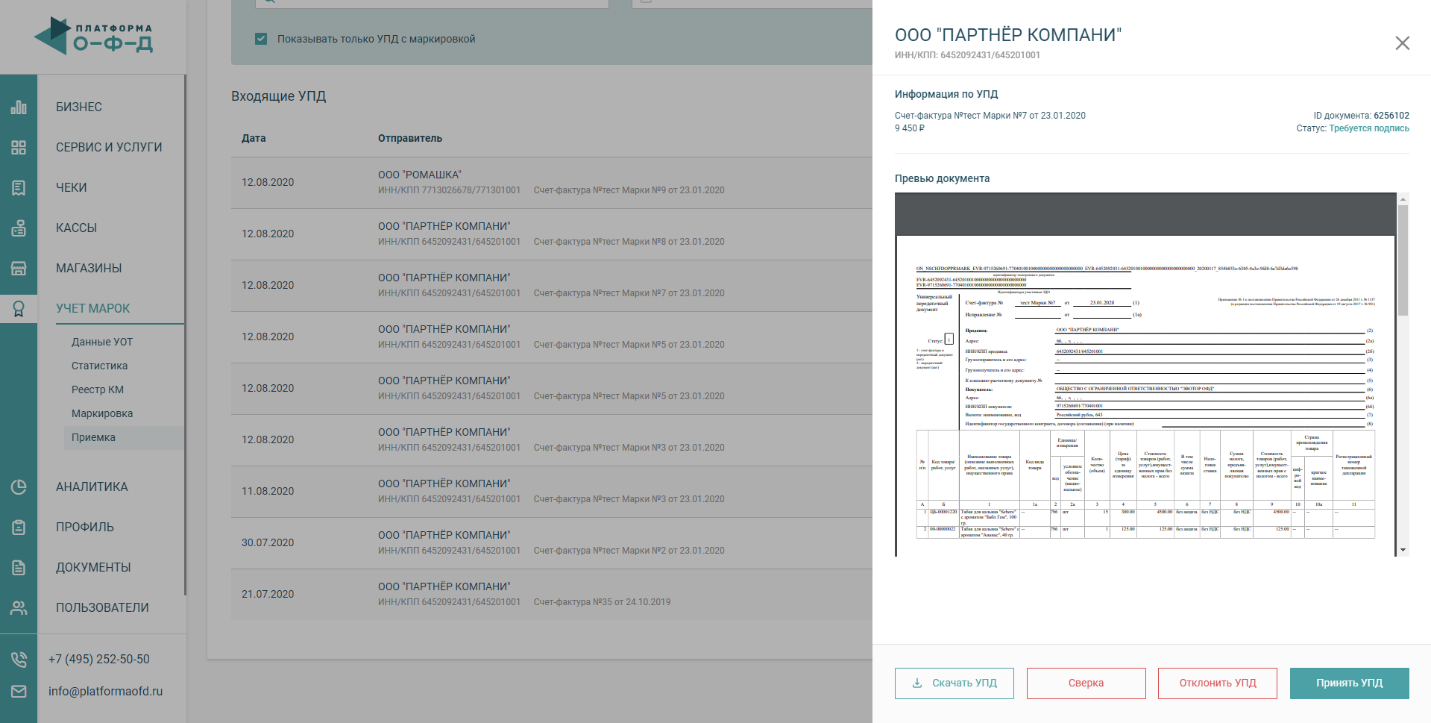The image size is (1431, 723).
Task: Select Статистика submenu item
Action: 100,366
